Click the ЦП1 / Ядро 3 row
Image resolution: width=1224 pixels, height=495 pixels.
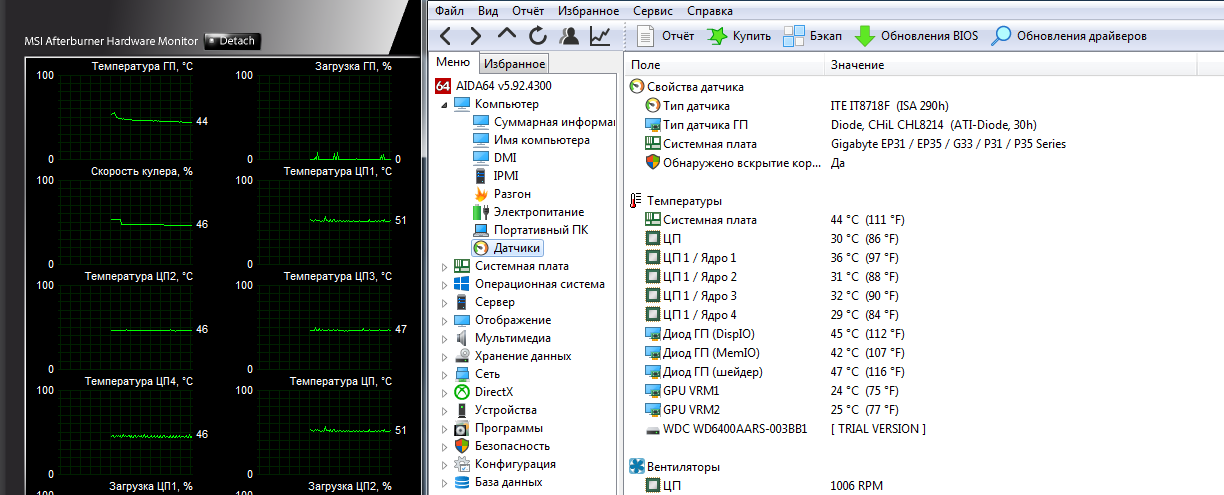[x=924, y=296]
